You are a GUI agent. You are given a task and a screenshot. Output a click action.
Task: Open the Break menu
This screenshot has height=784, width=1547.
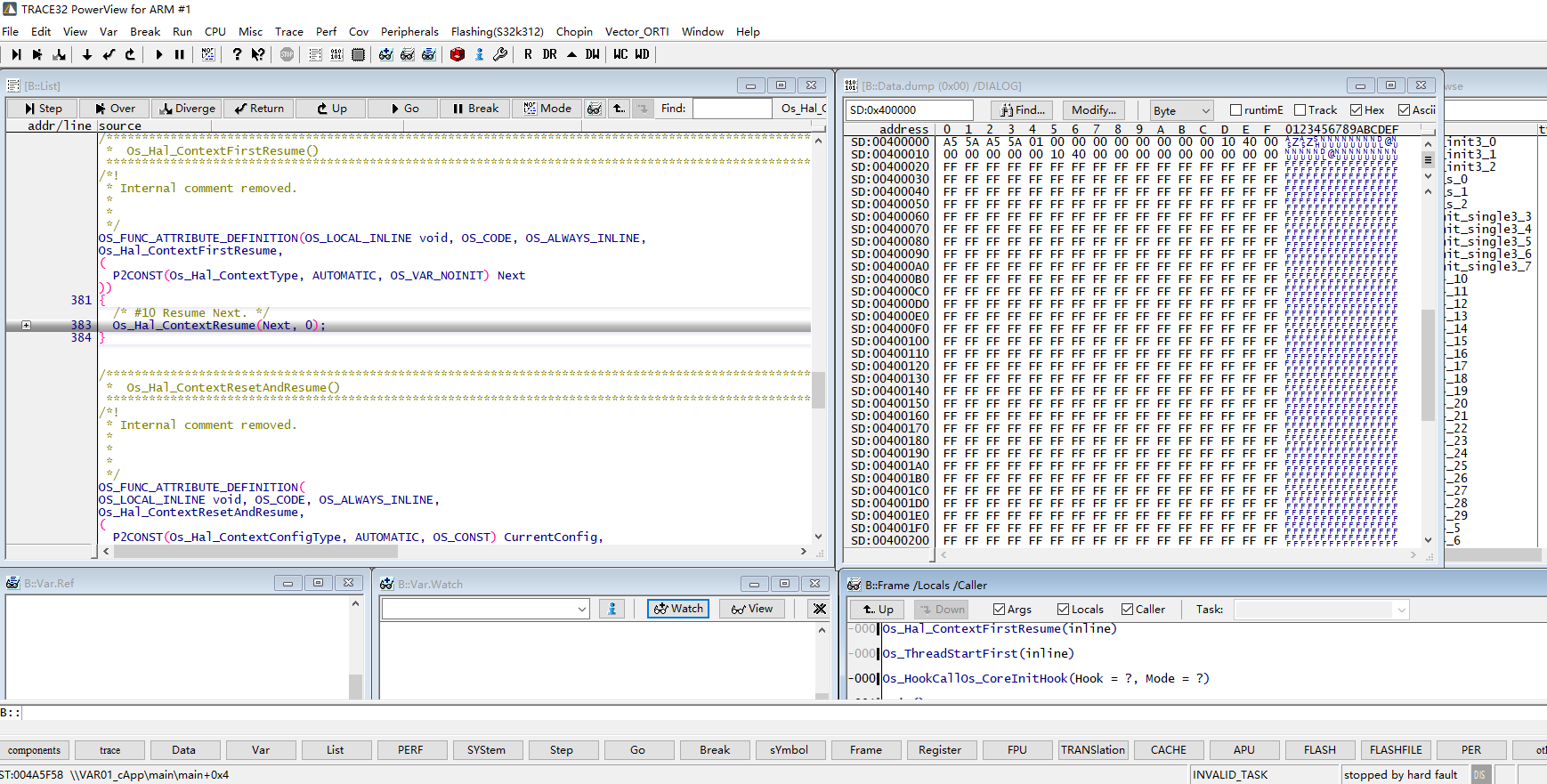point(145,31)
